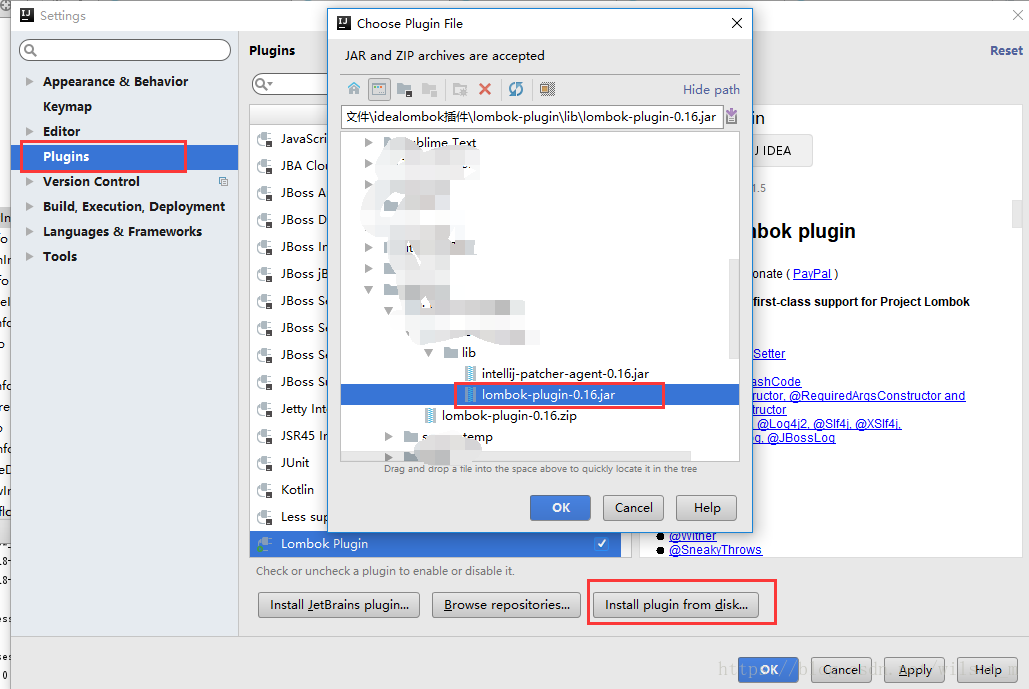Click the Desktop directory toolbar icon
This screenshot has width=1029, height=689.
(x=379, y=89)
